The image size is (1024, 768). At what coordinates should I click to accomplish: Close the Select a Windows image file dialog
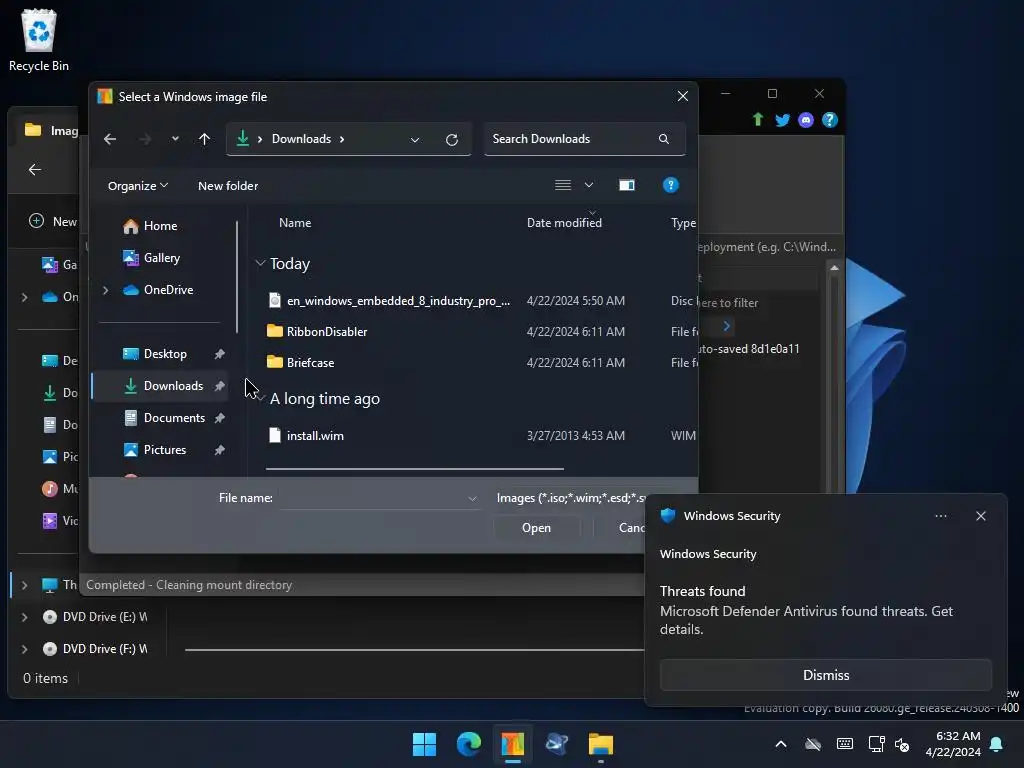[x=682, y=97]
